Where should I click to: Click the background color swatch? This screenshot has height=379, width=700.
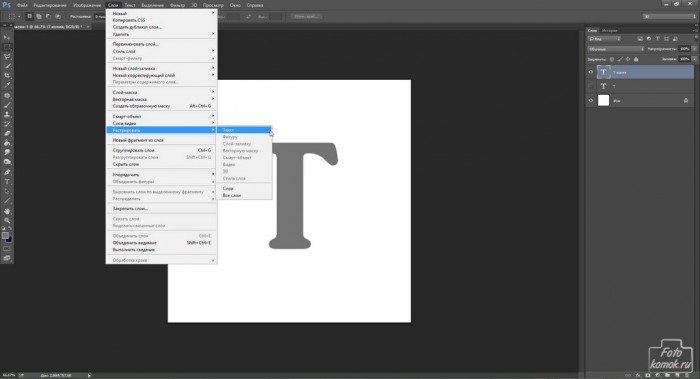tap(9, 239)
